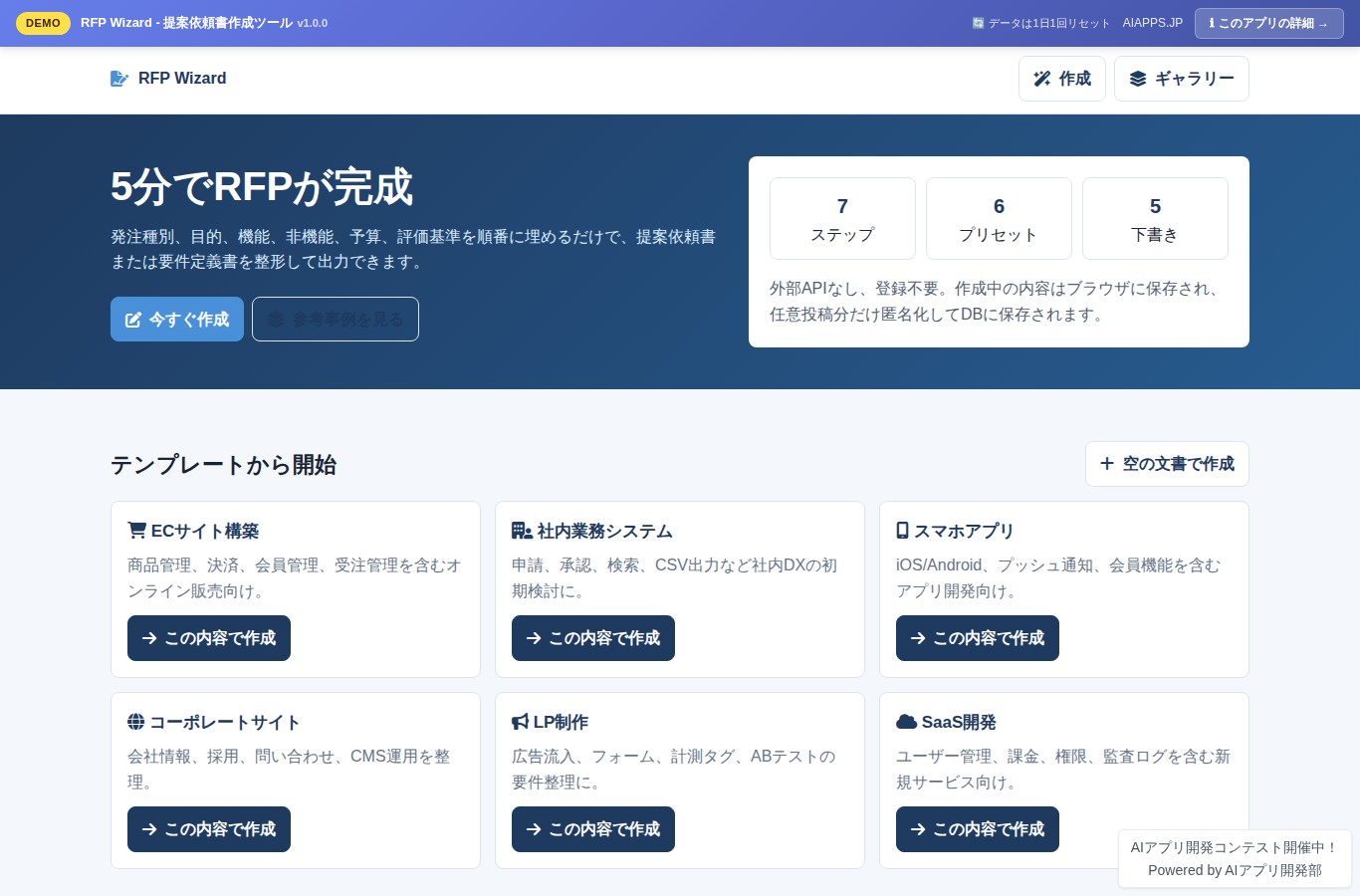The width and height of the screenshot is (1360, 896).
Task: Click the 6 プリセット stat box
Action: coord(999,219)
